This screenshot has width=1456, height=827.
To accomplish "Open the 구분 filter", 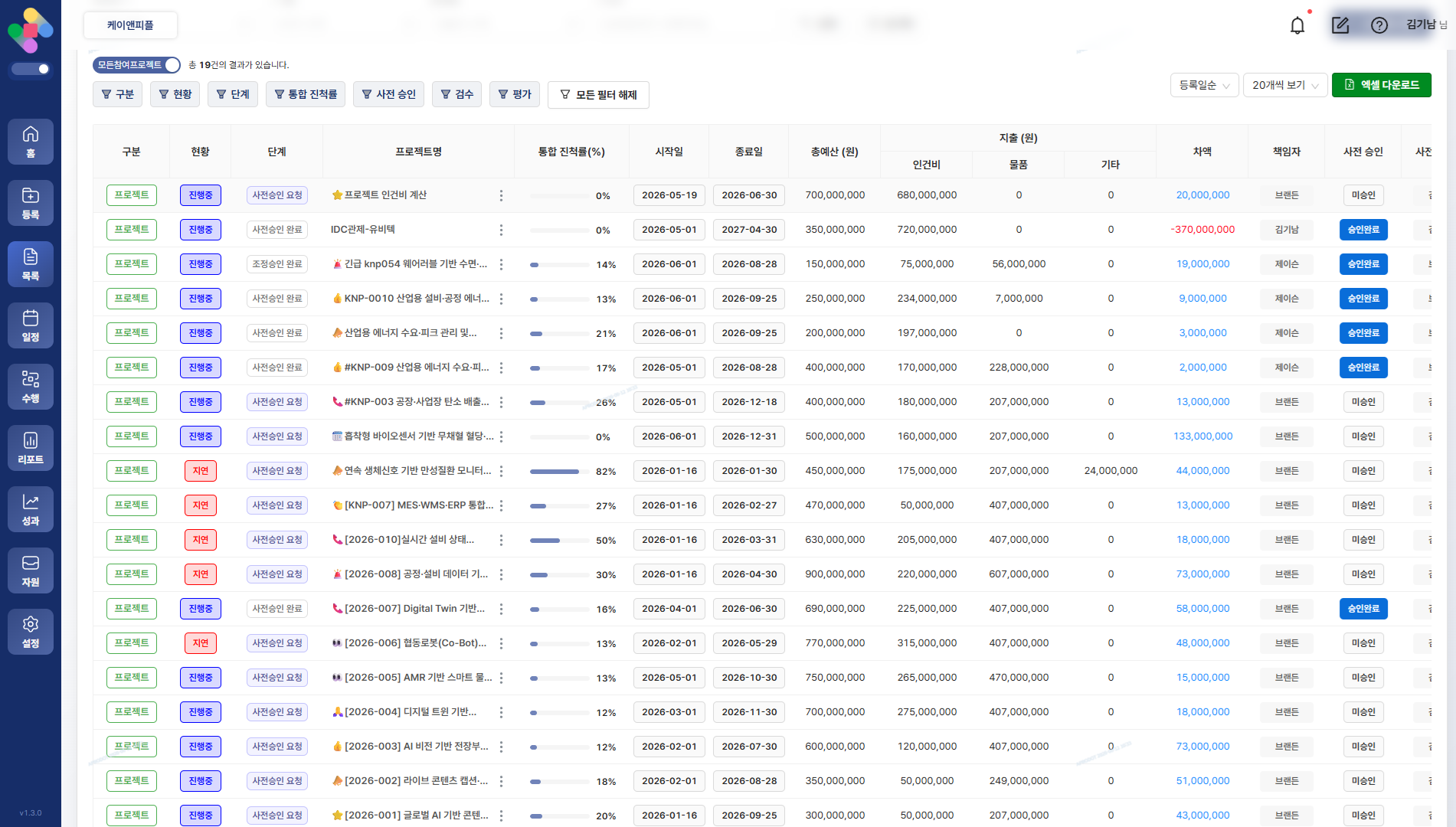I will point(118,94).
